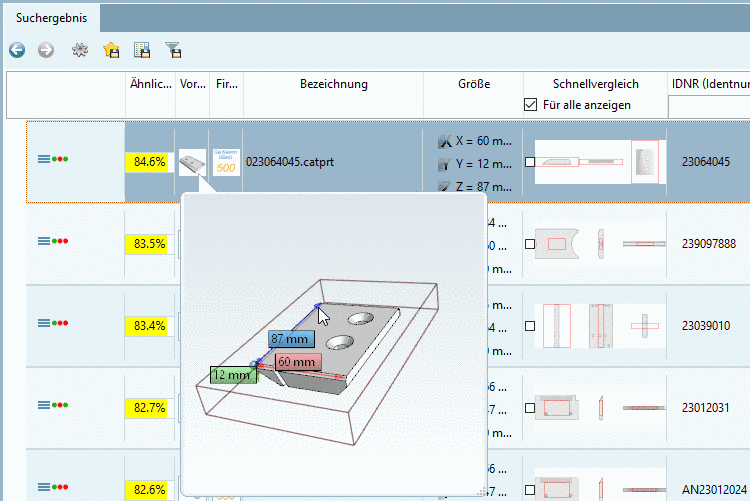Open the gear settings icon in the toolbar

pyautogui.click(x=80, y=50)
